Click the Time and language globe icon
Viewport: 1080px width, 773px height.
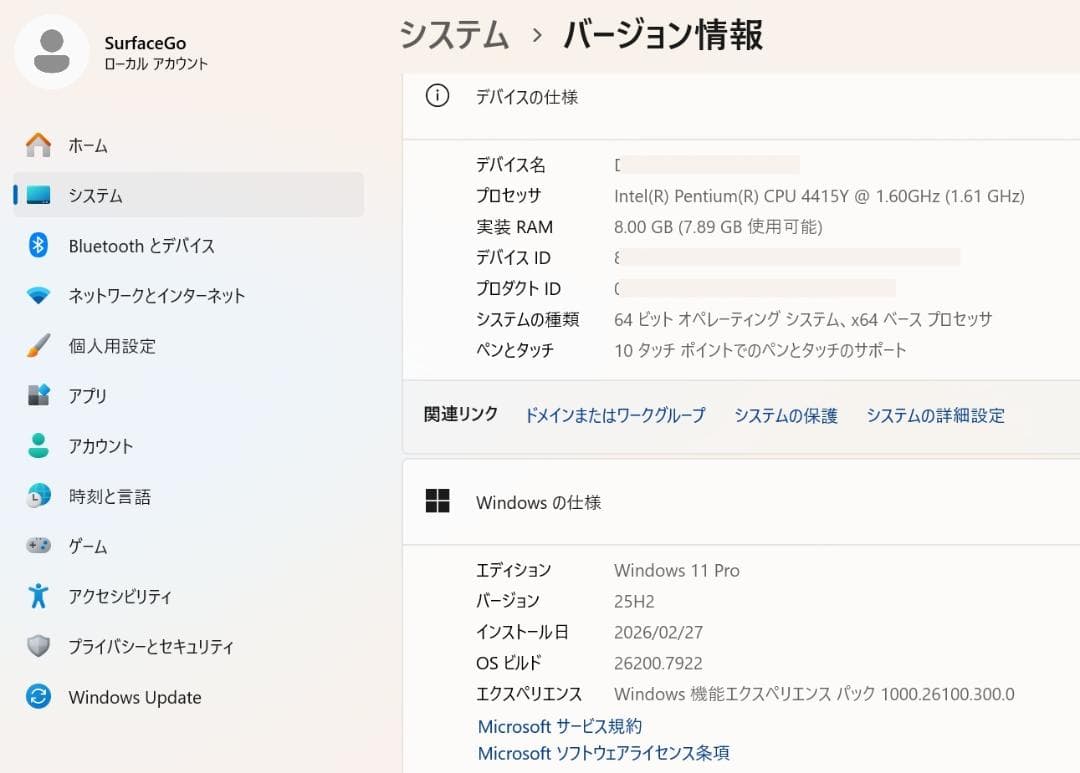point(39,496)
